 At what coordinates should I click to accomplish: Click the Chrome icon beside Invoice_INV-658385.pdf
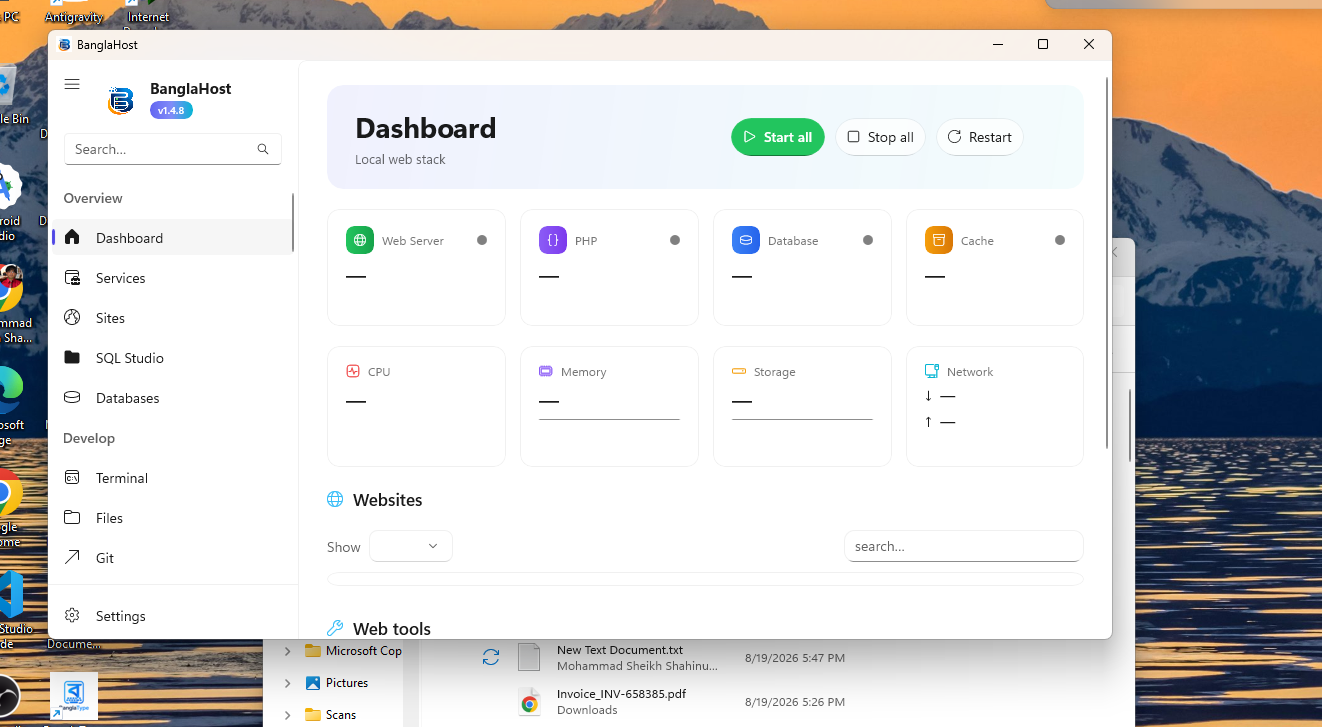point(529,704)
